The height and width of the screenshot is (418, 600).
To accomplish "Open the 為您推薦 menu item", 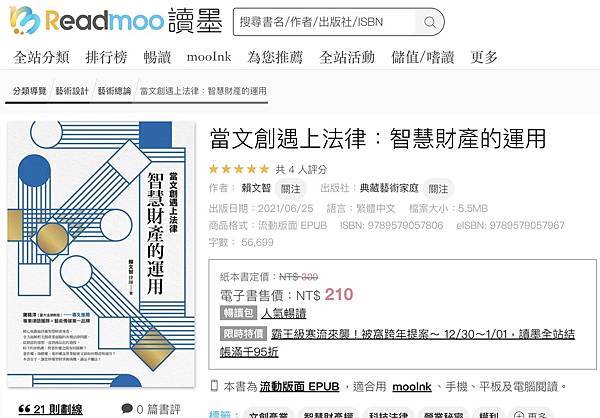I will click(275, 57).
